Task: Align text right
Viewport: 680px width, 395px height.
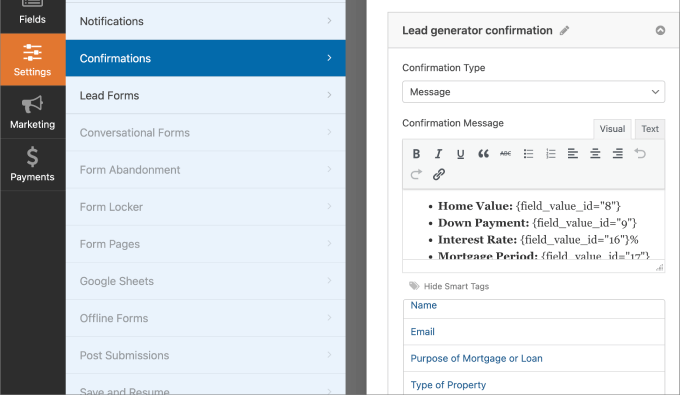Action: (x=618, y=153)
